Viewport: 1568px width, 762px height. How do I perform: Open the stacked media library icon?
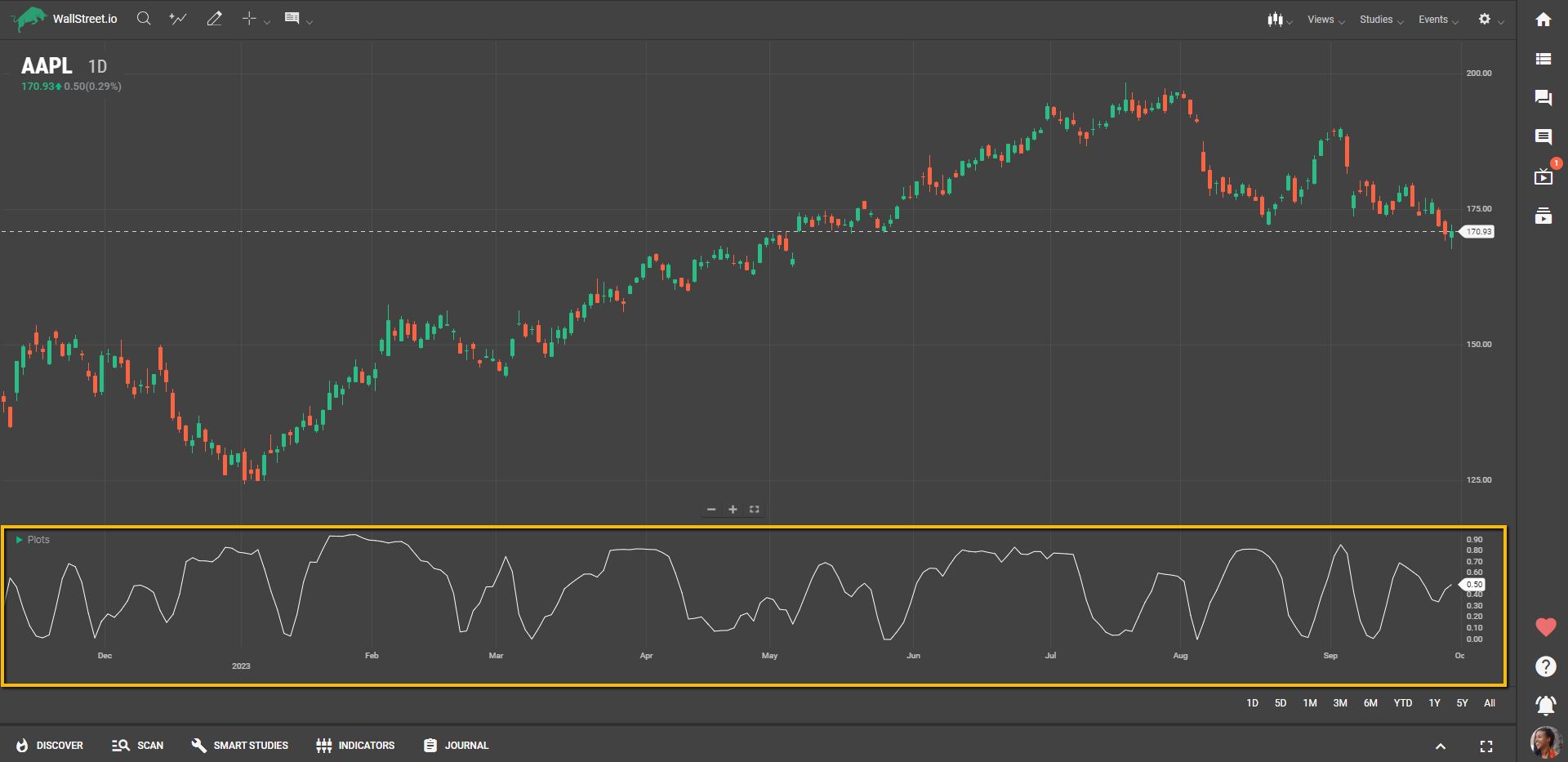(1543, 216)
